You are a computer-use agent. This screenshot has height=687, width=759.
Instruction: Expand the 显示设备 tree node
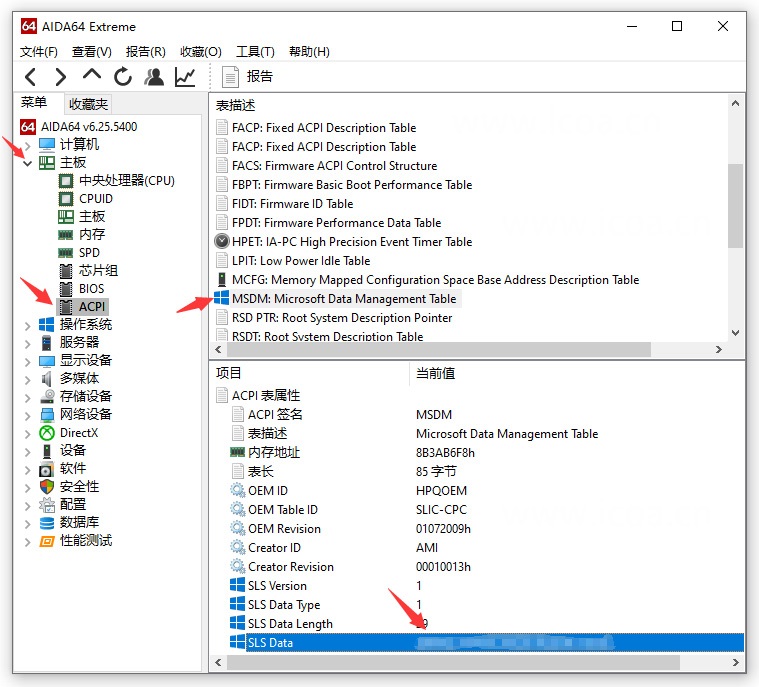pyautogui.click(x=28, y=361)
